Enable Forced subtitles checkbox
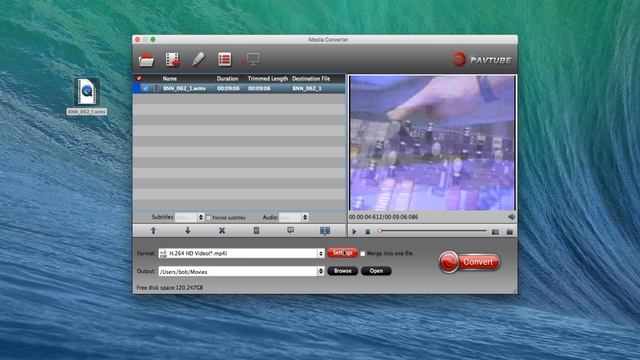Viewport: 640px width, 360px height. (x=209, y=218)
